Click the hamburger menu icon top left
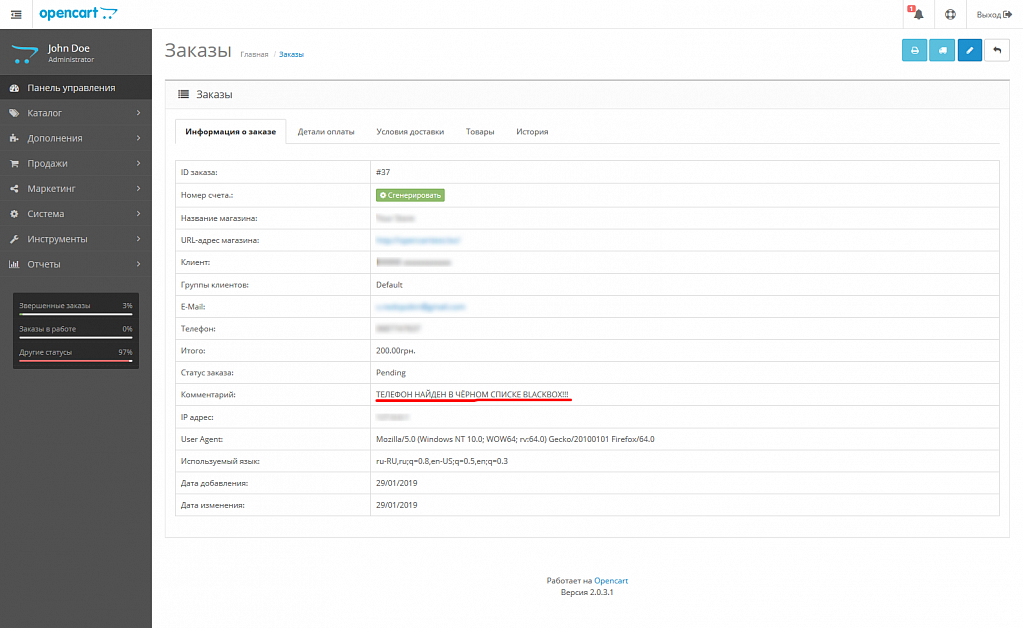This screenshot has width=1023, height=628. pos(15,14)
